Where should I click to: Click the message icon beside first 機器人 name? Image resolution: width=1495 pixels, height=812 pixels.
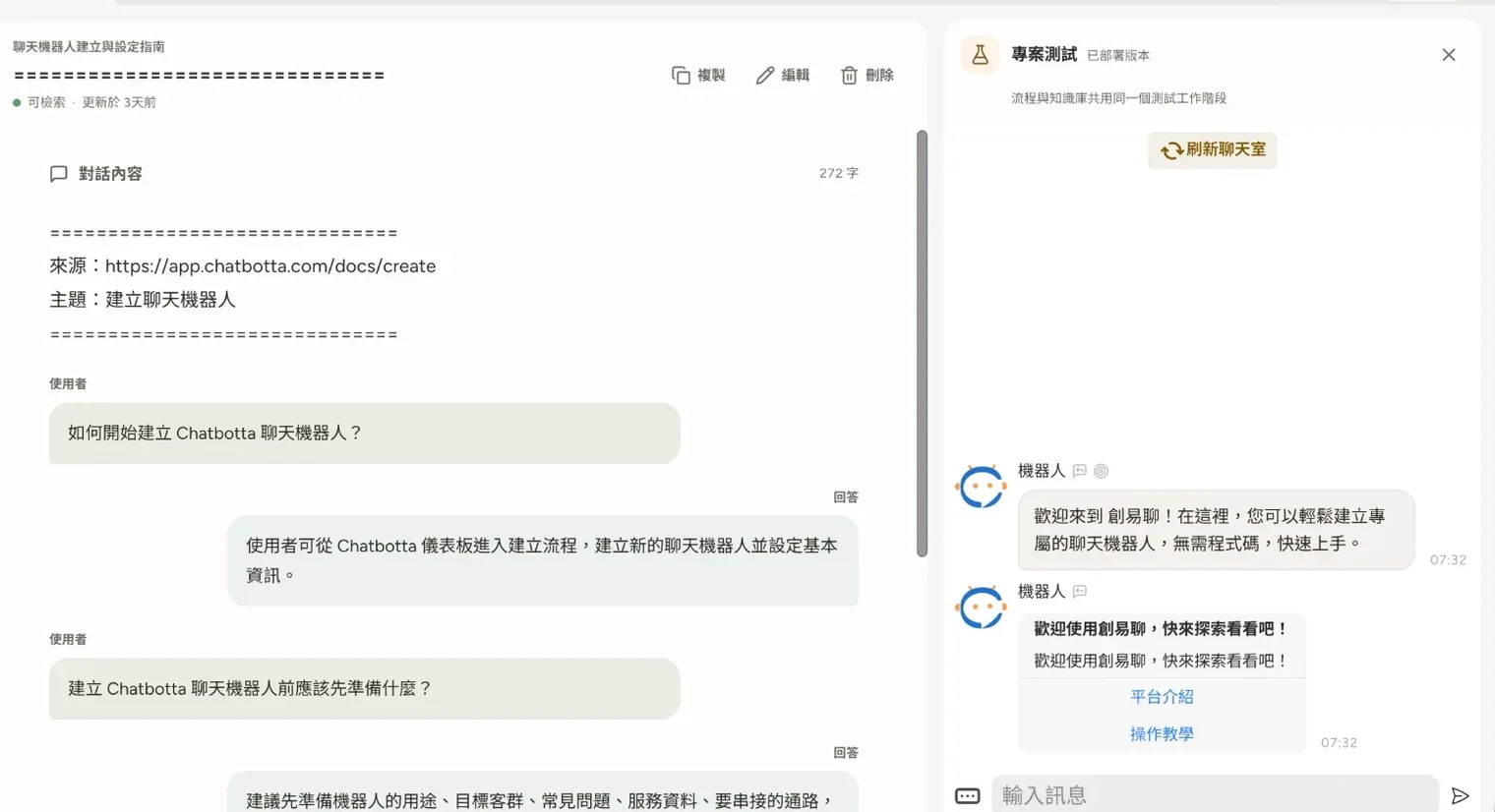[1080, 471]
